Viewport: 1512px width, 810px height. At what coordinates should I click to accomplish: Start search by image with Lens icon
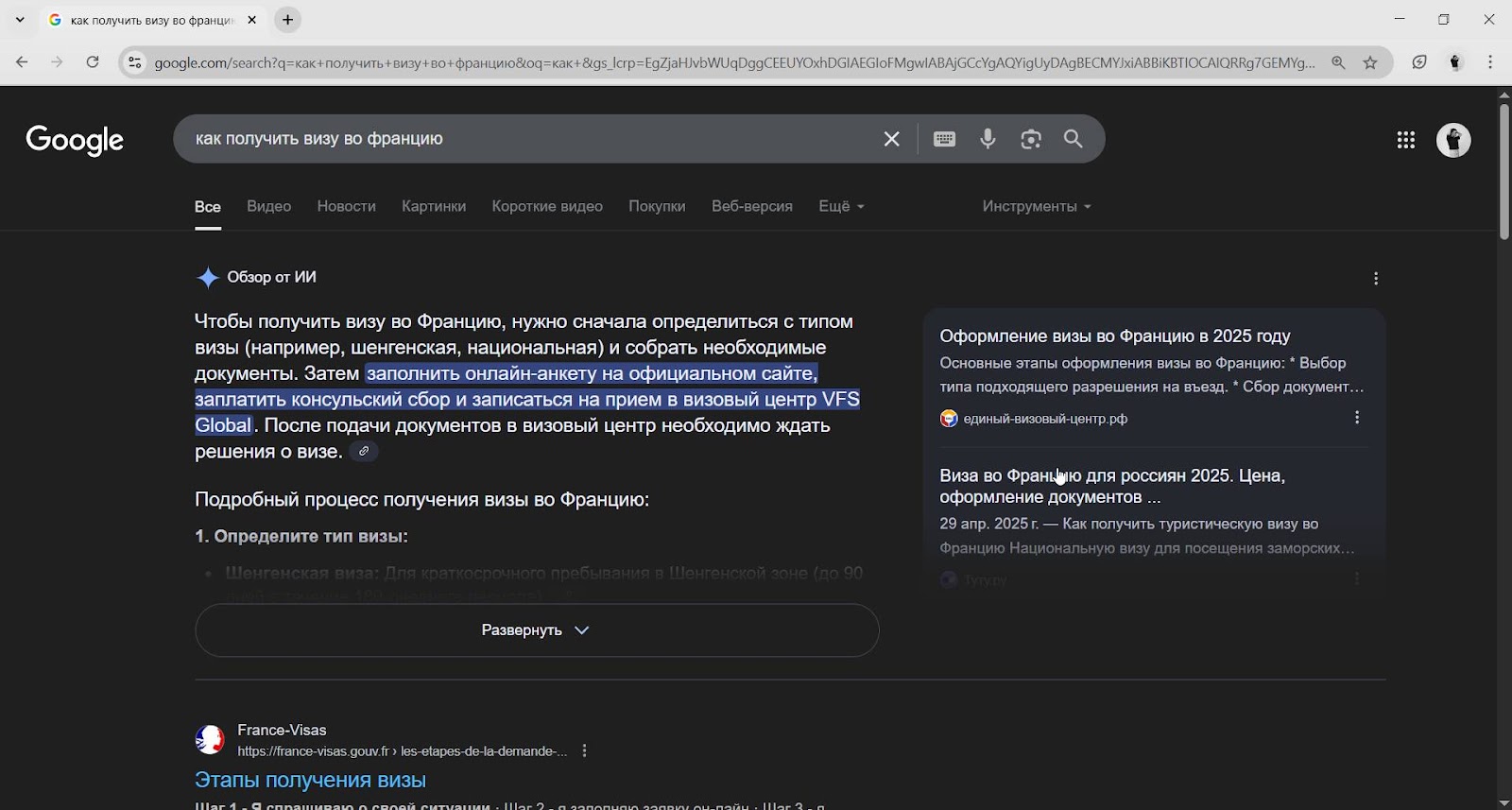click(1031, 139)
